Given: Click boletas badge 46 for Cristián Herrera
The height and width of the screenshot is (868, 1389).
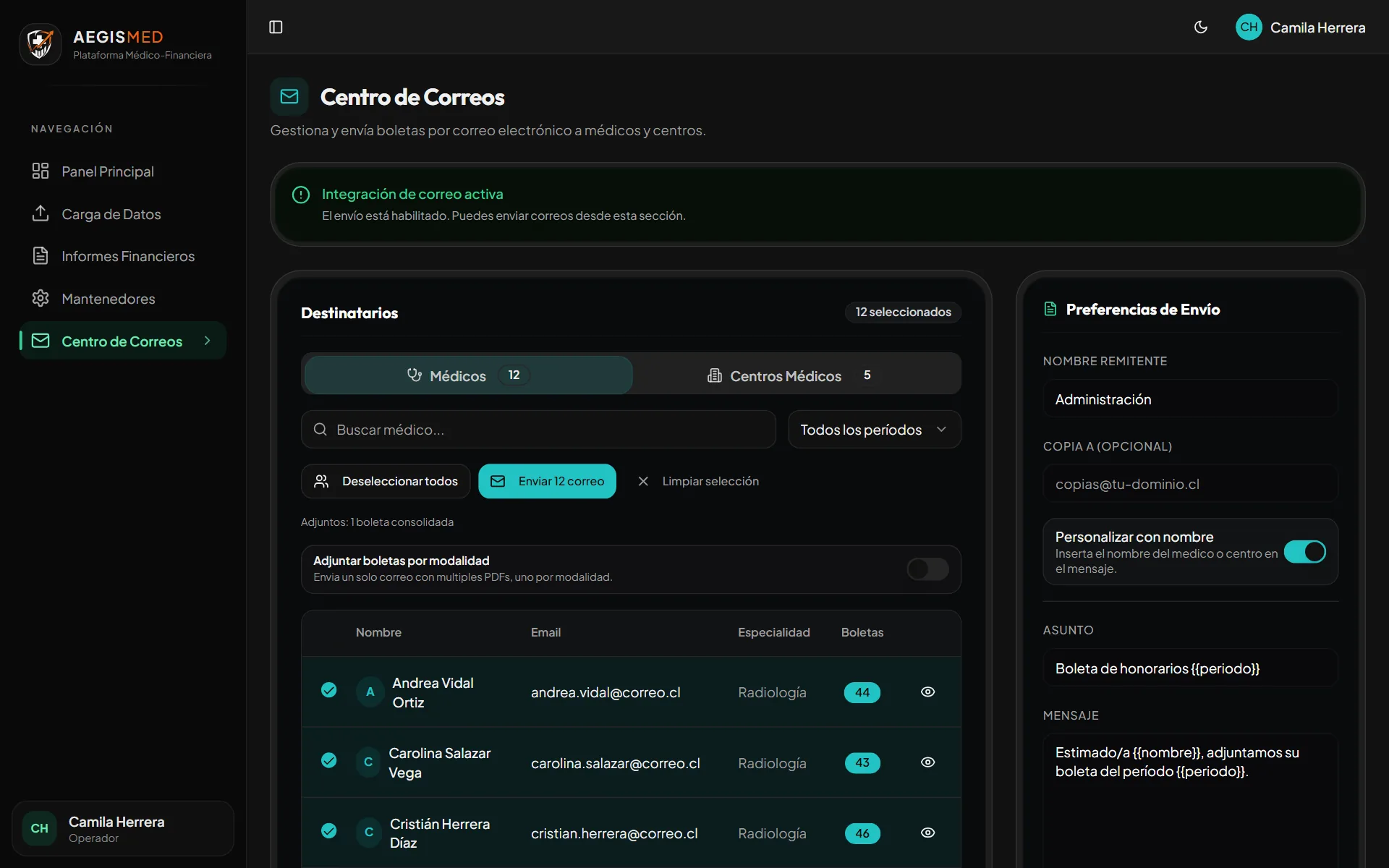Looking at the screenshot, I should coord(862,833).
